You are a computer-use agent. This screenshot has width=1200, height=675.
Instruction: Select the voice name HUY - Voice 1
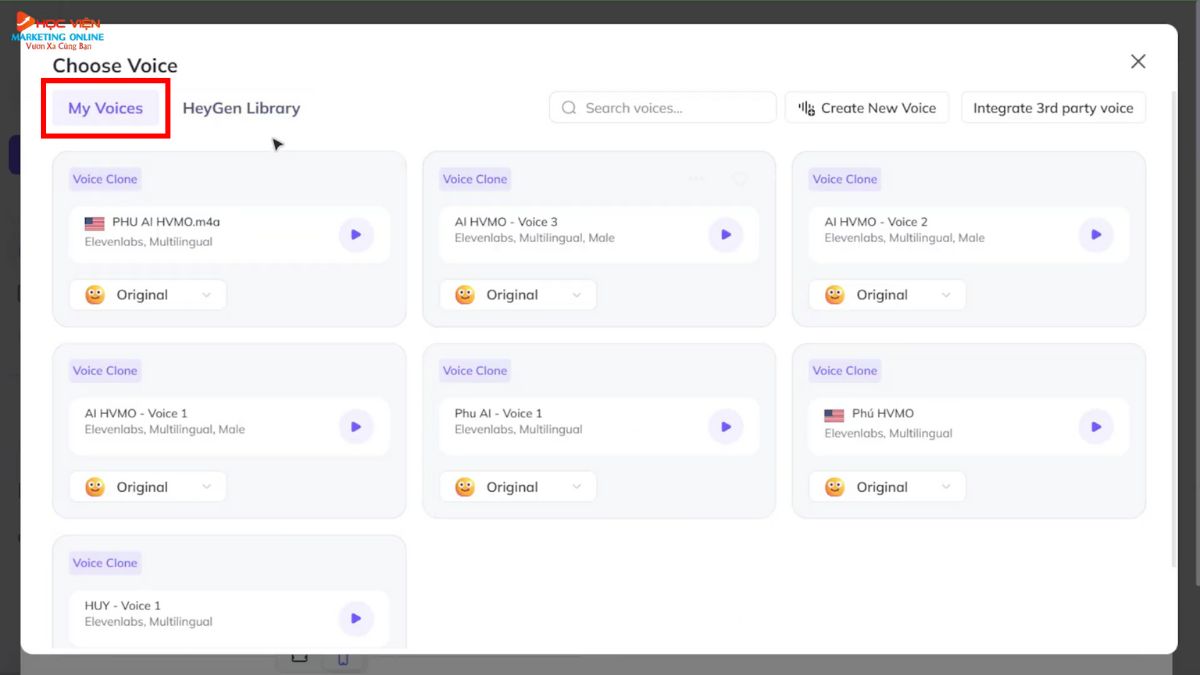click(123, 605)
